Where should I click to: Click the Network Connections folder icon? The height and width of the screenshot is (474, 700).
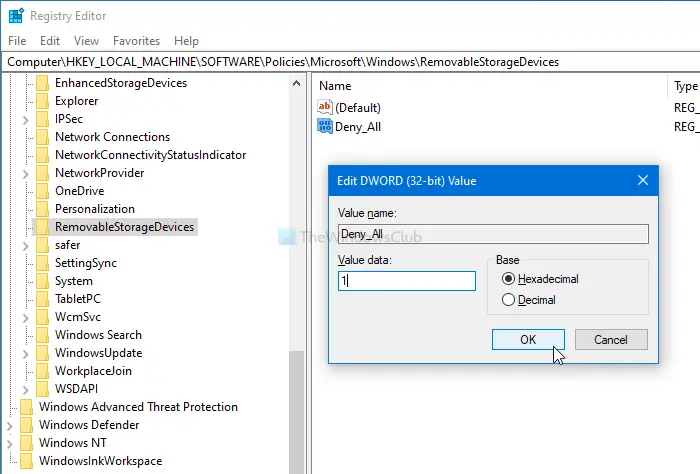pyautogui.click(x=42, y=137)
